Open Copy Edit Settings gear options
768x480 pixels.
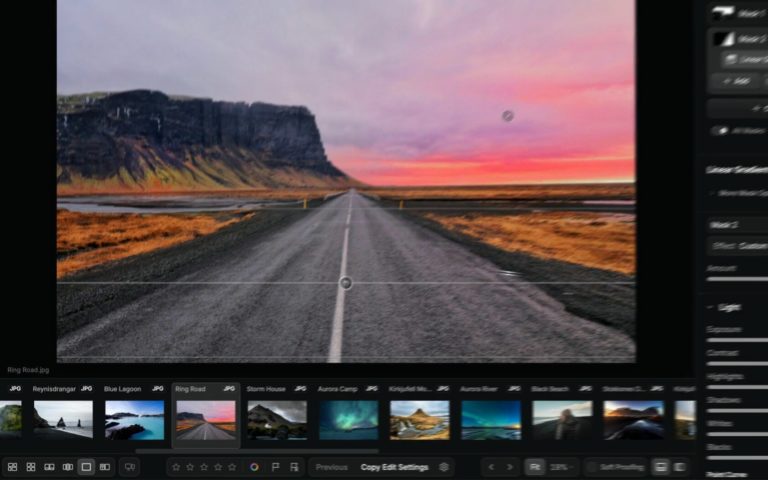[x=444, y=467]
